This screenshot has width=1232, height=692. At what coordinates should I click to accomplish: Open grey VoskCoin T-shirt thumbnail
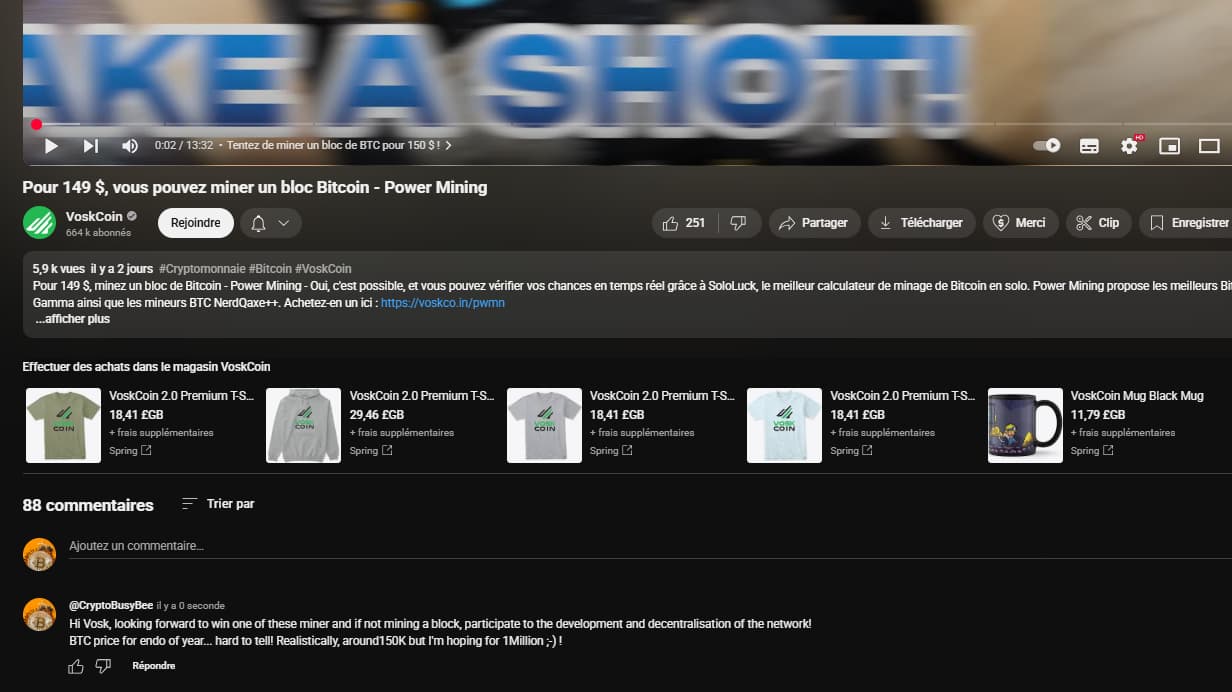click(x=544, y=425)
